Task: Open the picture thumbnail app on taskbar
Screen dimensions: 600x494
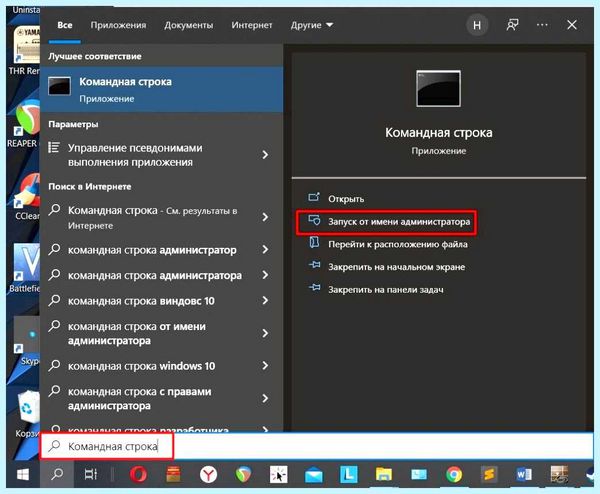Action: (x=559, y=475)
